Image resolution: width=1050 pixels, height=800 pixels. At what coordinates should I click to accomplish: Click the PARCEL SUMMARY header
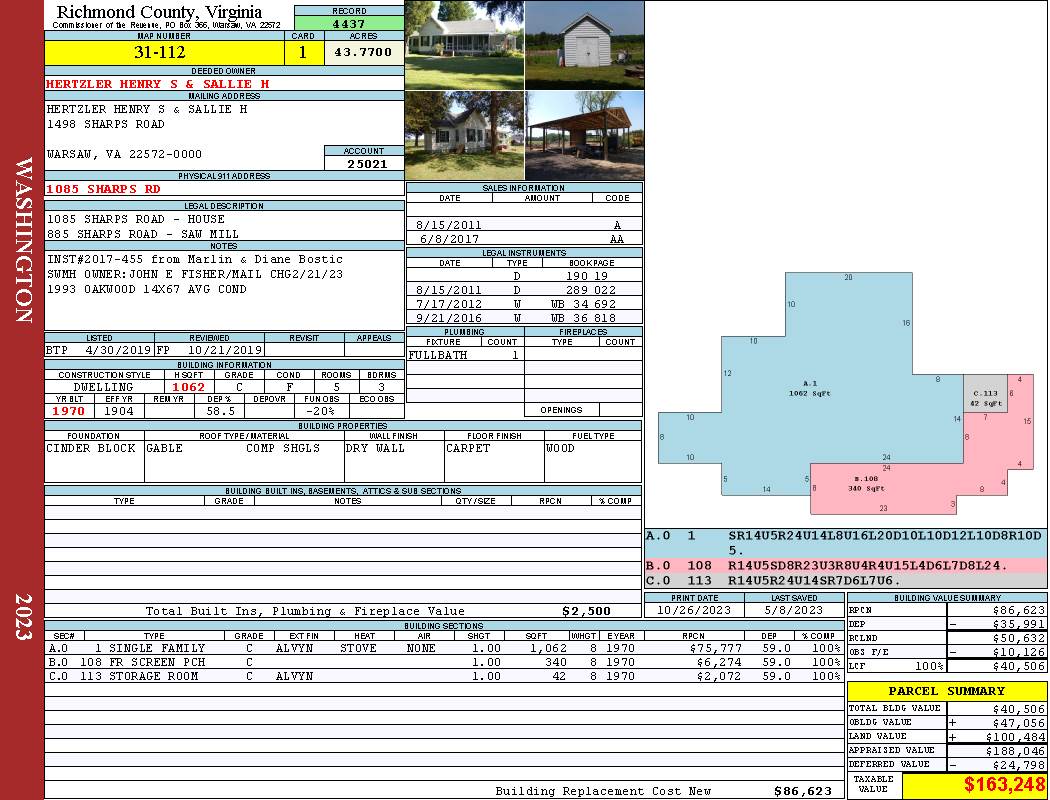coord(947,691)
